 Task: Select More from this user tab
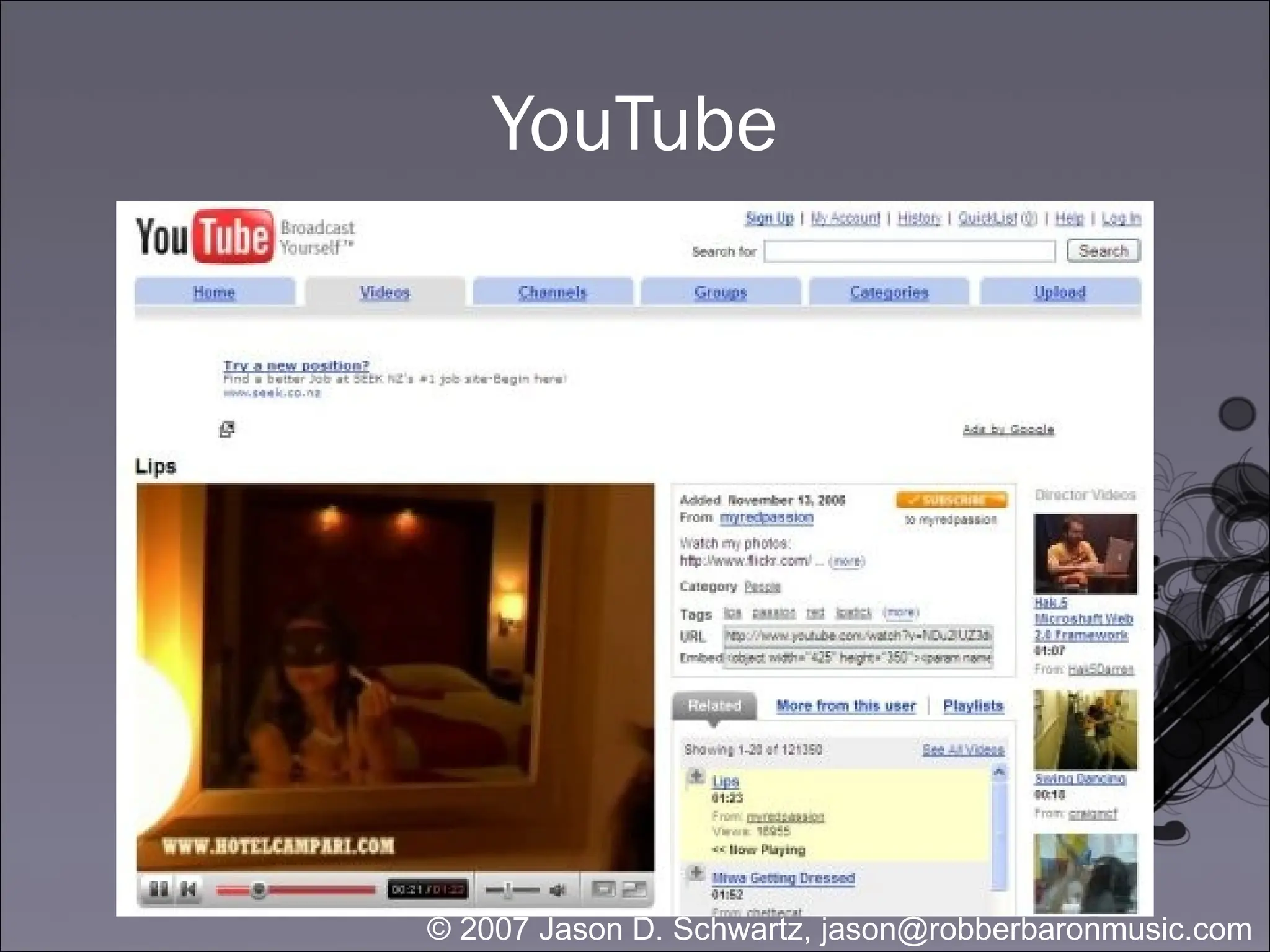click(846, 706)
